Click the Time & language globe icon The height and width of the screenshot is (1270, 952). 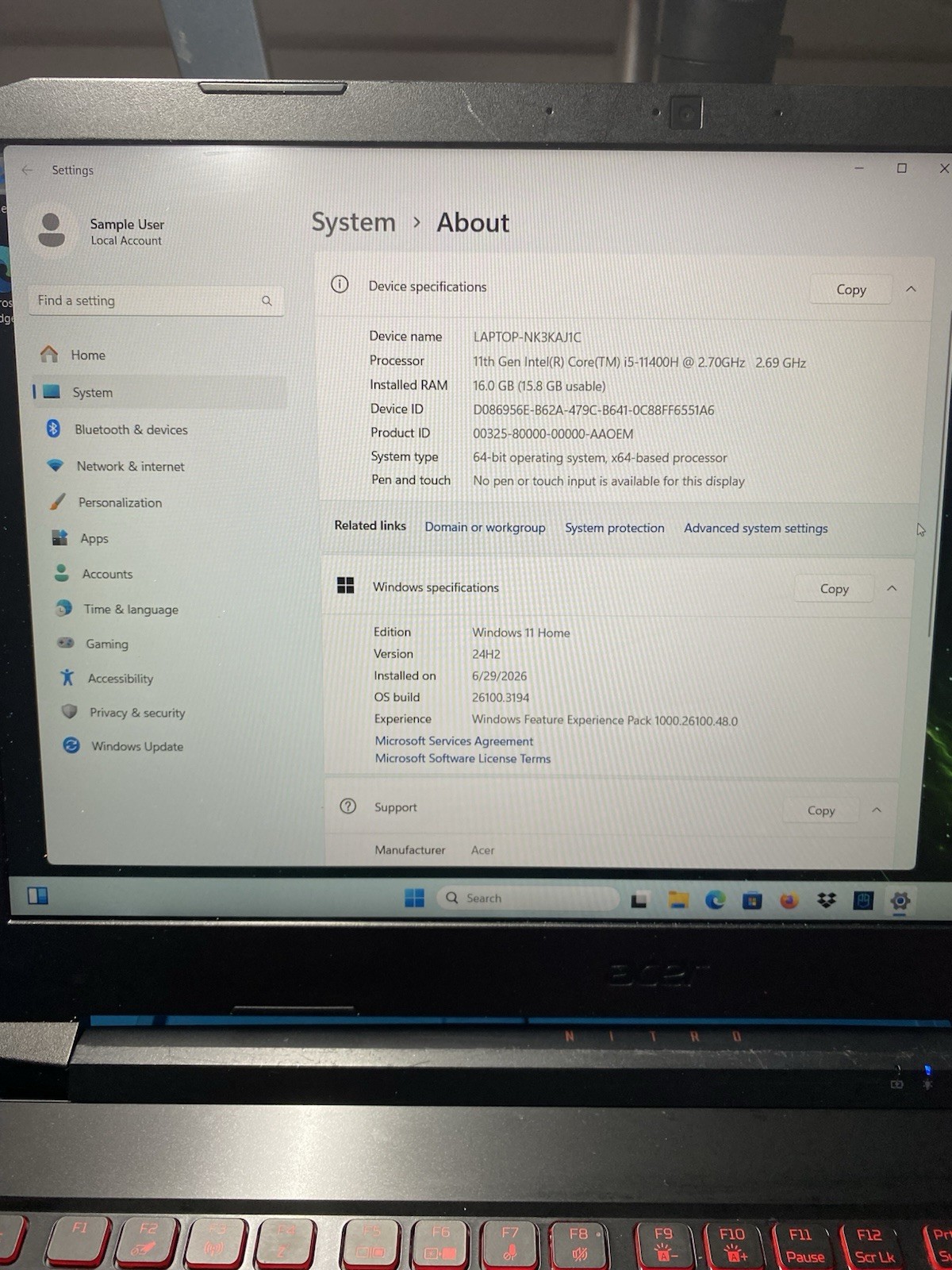63,608
